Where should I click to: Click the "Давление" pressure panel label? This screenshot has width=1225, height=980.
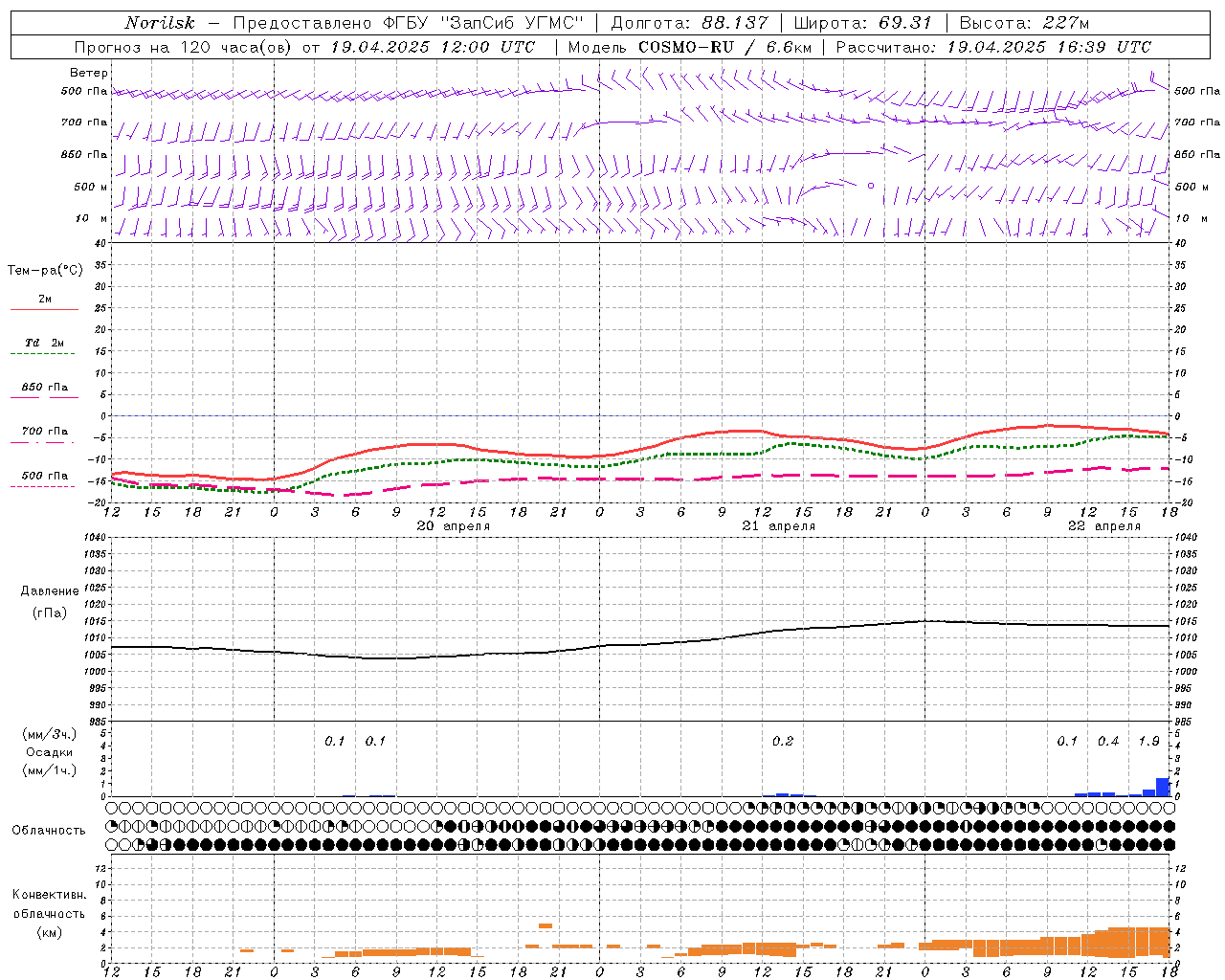(x=50, y=591)
